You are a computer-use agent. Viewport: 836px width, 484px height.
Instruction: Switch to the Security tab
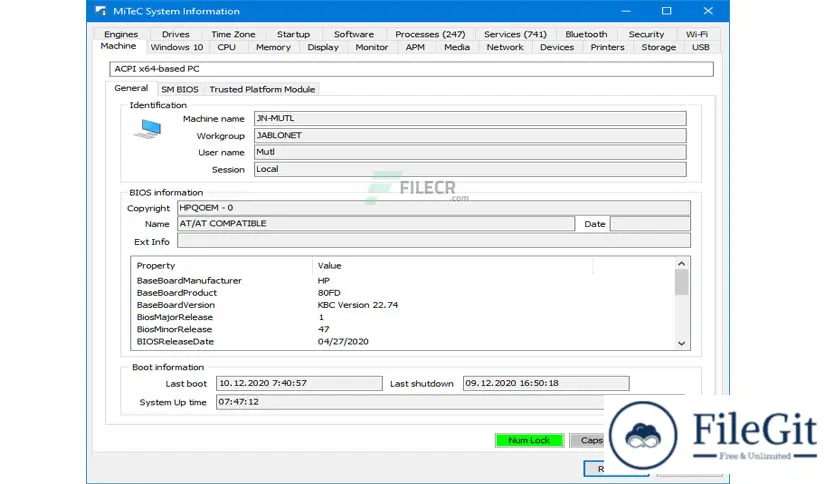tap(646, 34)
